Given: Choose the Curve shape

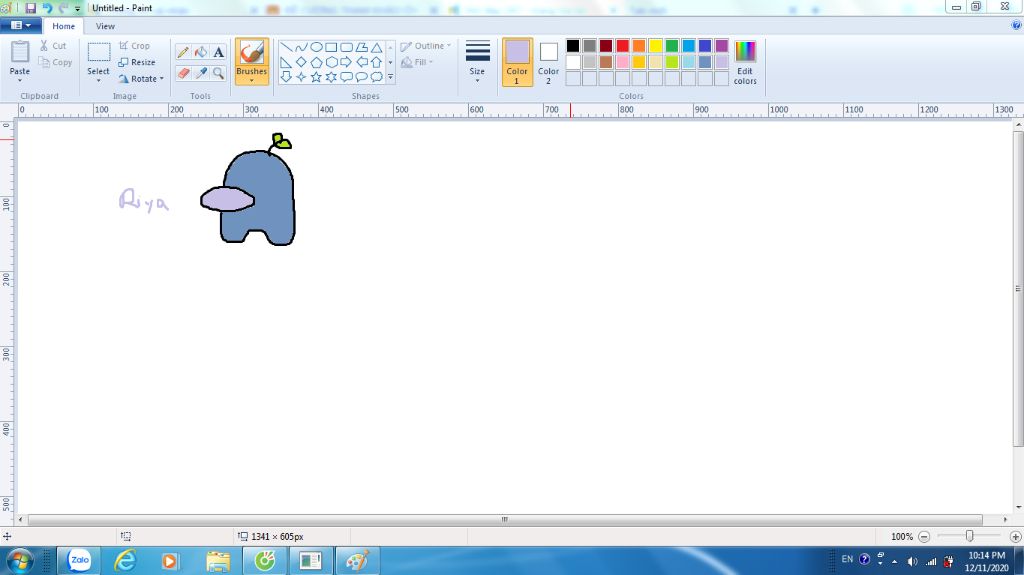Looking at the screenshot, I should 301,47.
